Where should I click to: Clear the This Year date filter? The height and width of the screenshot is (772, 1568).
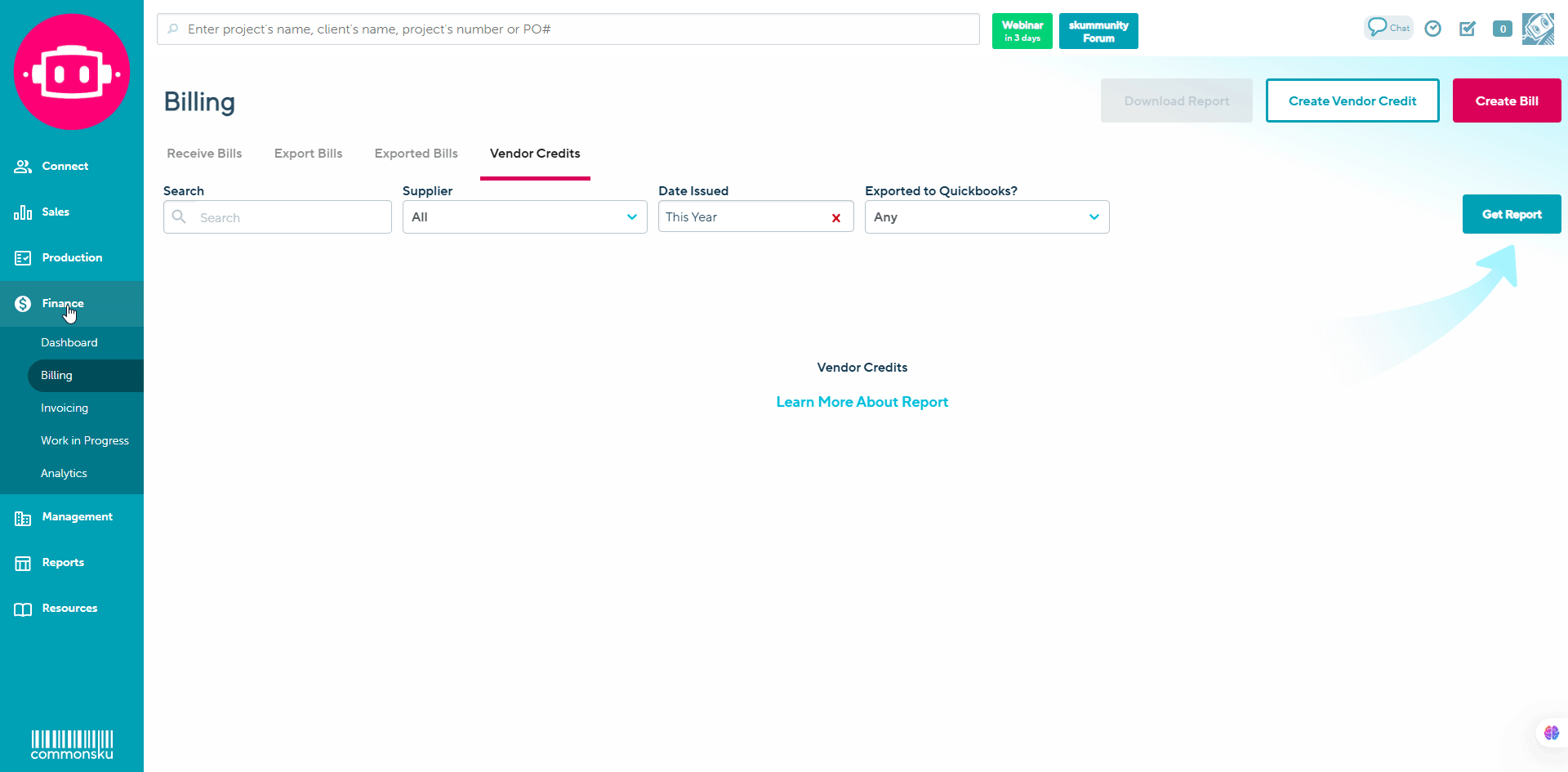pyautogui.click(x=835, y=218)
